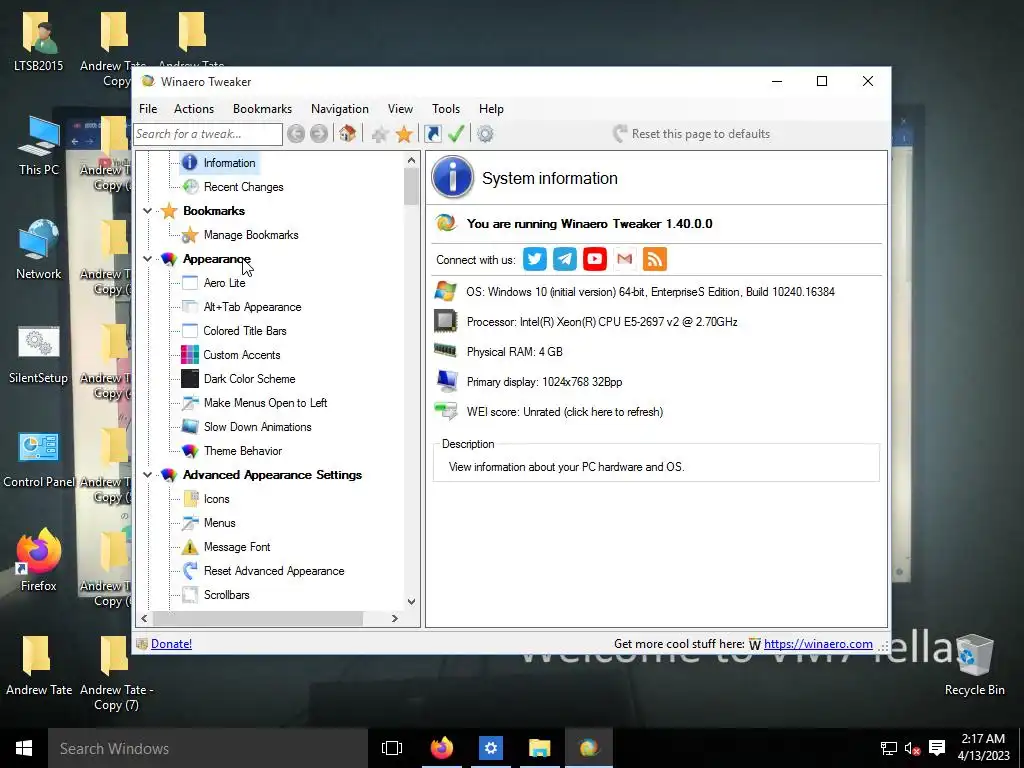Click the Task View taskbar button
Viewport: 1024px width, 768px height.
(x=392, y=748)
